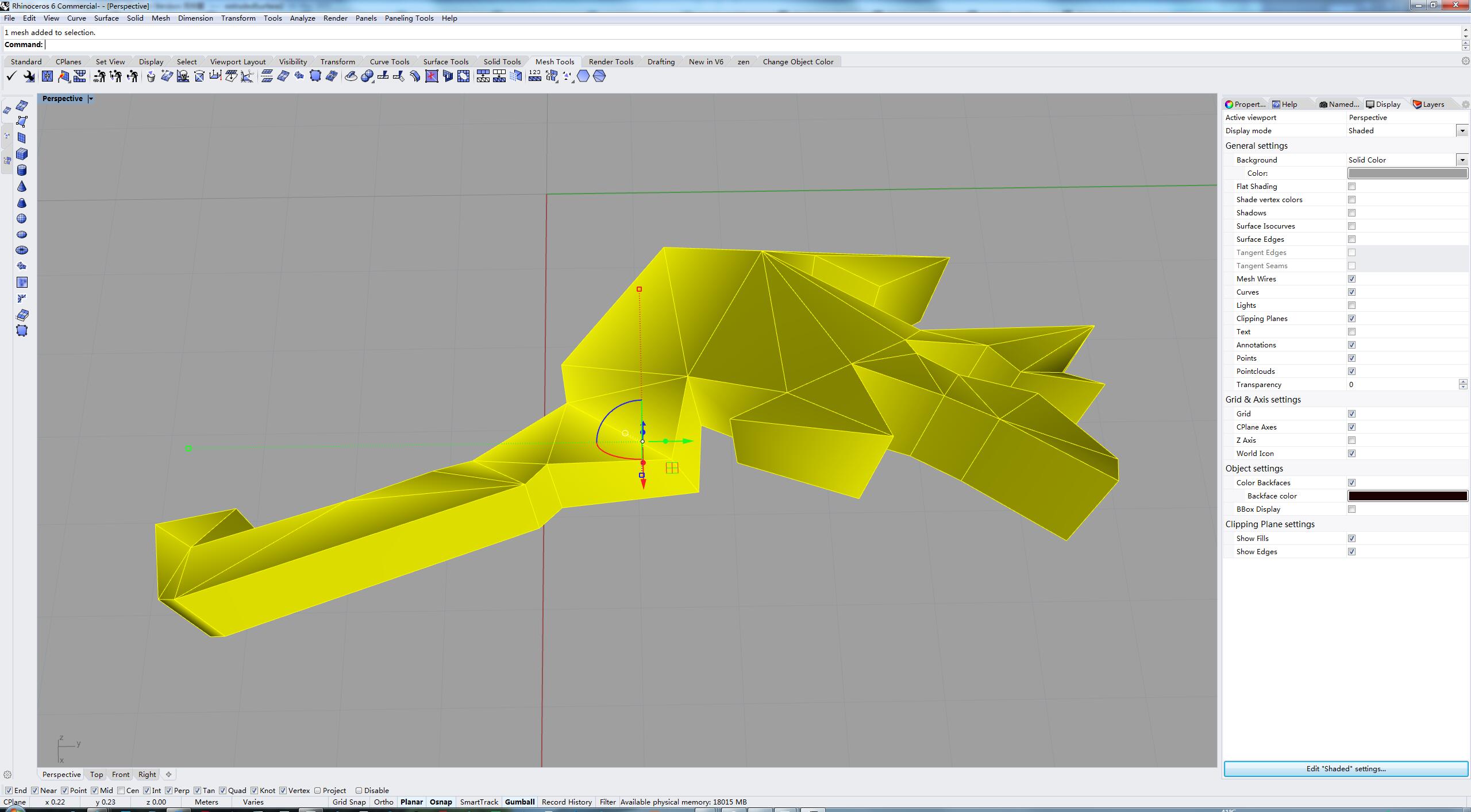
Task: Open the mesh repair wizard icon
Action: [x=29, y=76]
